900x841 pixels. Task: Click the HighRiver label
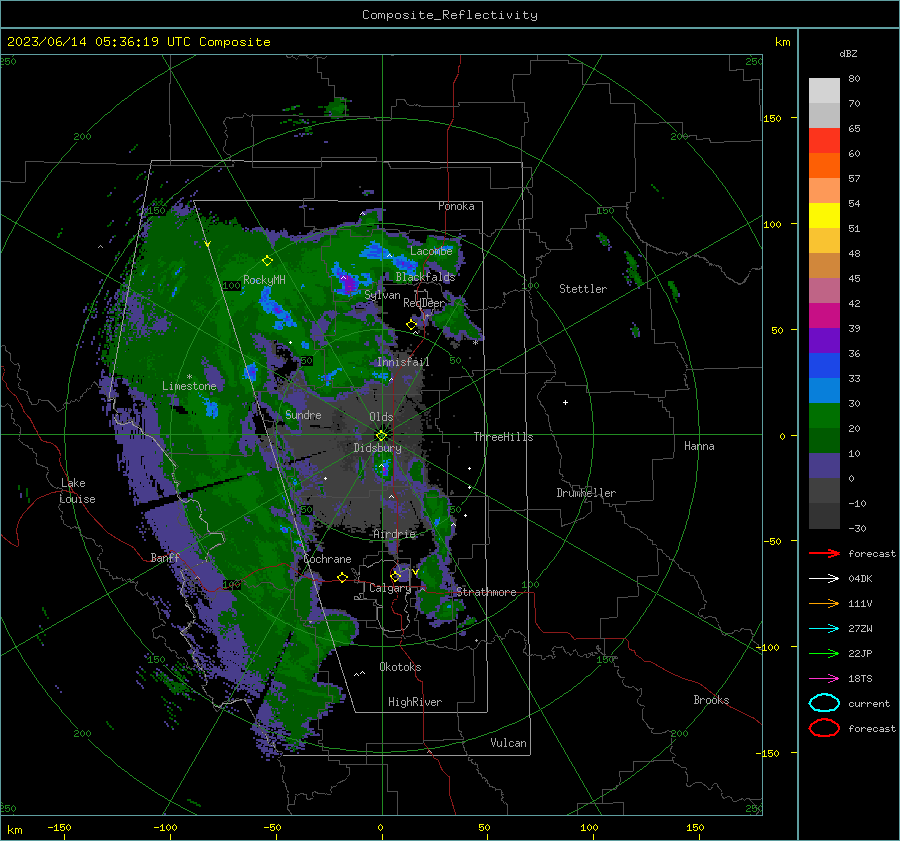click(x=415, y=702)
